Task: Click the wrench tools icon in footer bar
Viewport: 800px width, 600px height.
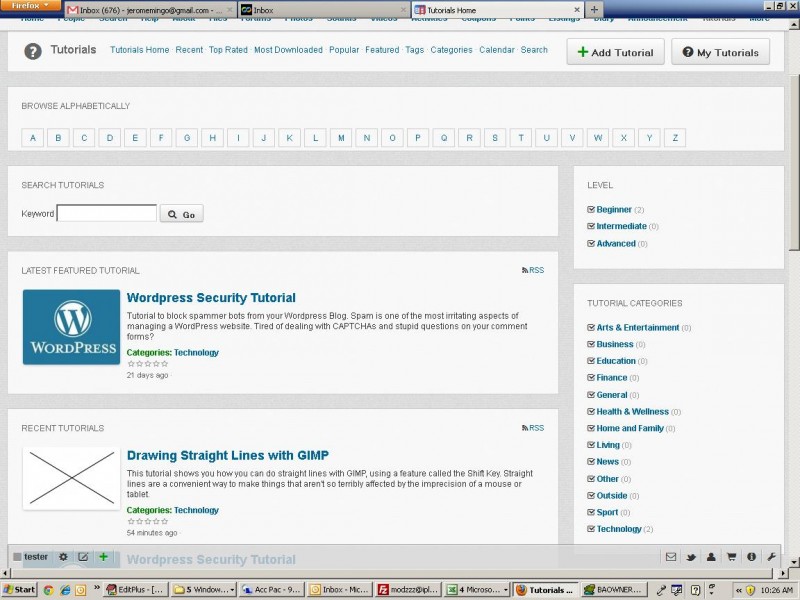Action: click(771, 557)
